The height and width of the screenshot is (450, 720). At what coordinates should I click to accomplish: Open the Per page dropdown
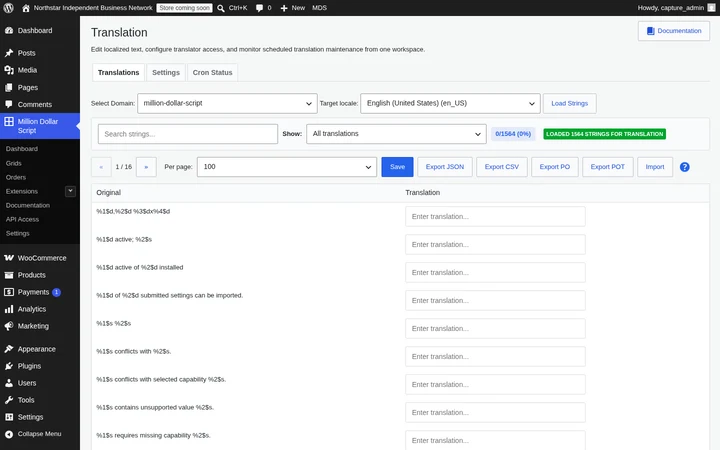(287, 167)
